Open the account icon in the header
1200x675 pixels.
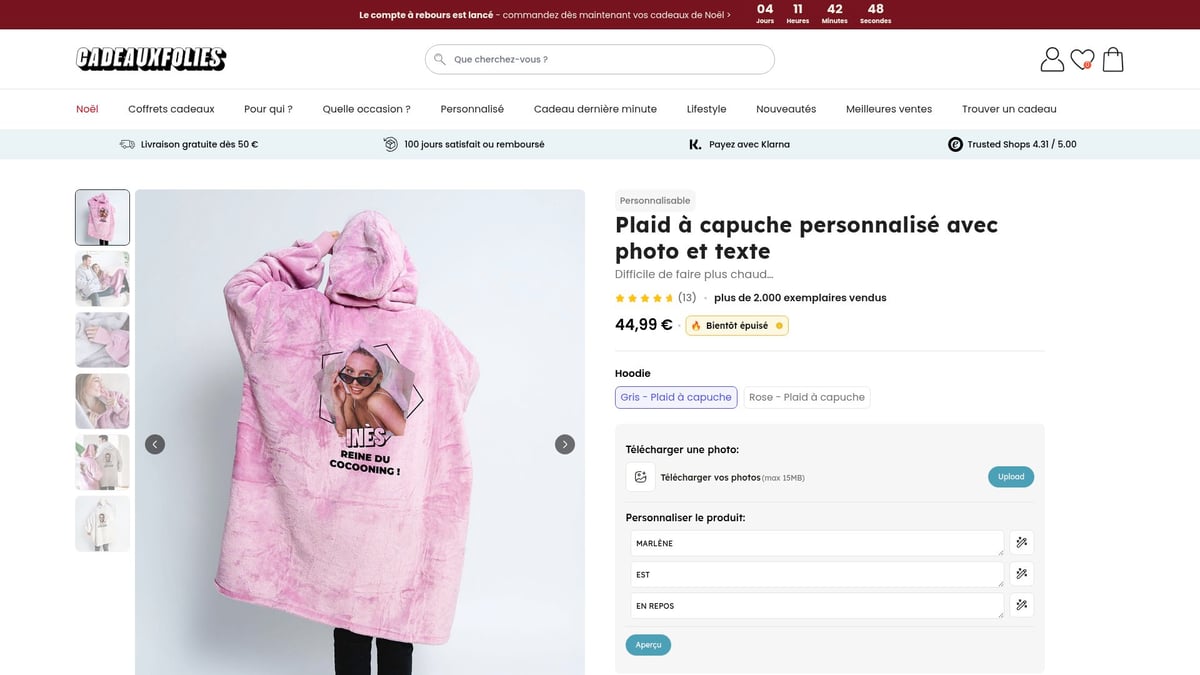tap(1051, 59)
